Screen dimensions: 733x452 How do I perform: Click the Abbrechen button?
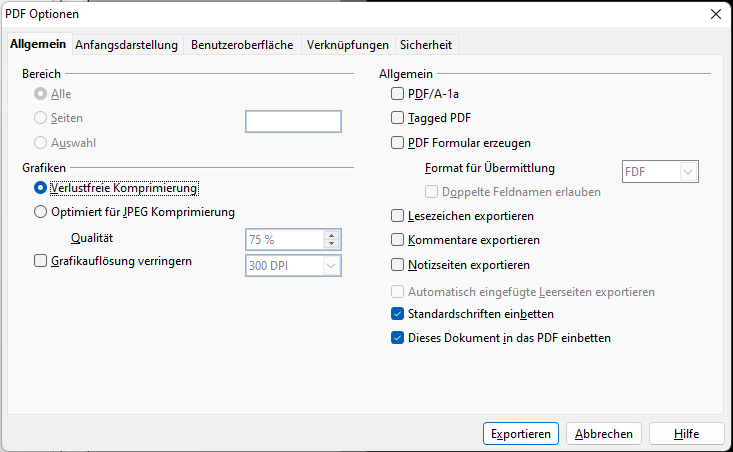(x=604, y=434)
